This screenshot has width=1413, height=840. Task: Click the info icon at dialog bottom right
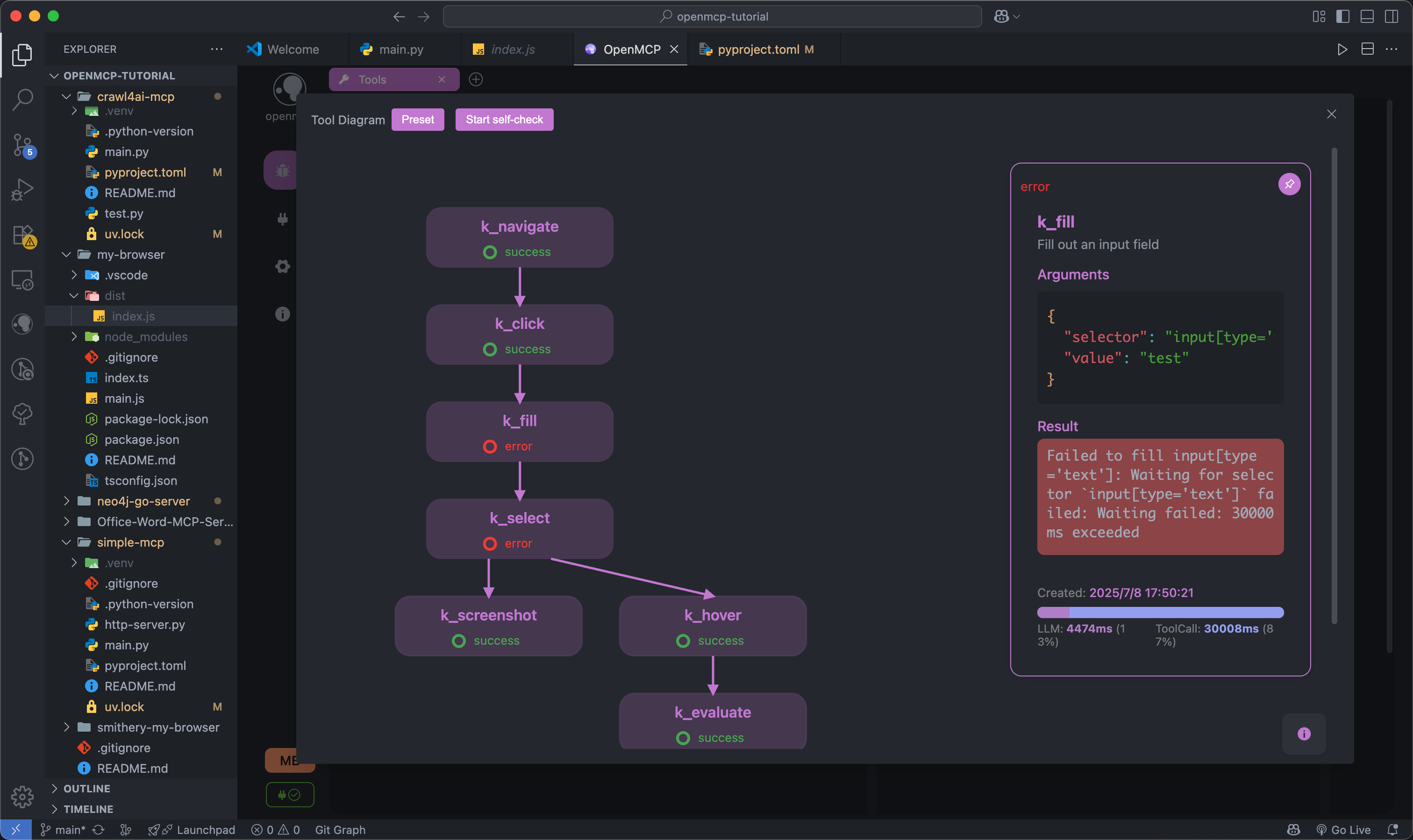(x=1303, y=733)
